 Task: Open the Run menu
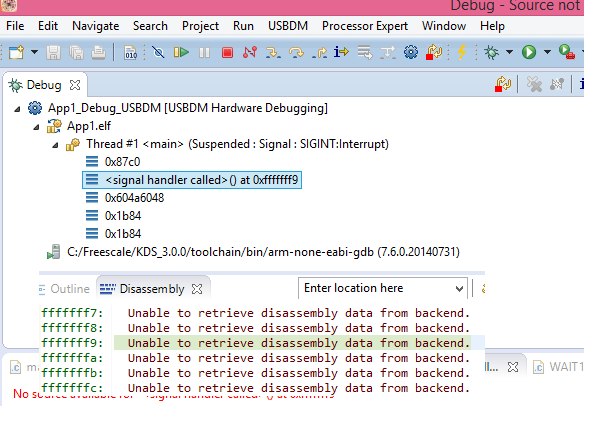click(x=243, y=26)
